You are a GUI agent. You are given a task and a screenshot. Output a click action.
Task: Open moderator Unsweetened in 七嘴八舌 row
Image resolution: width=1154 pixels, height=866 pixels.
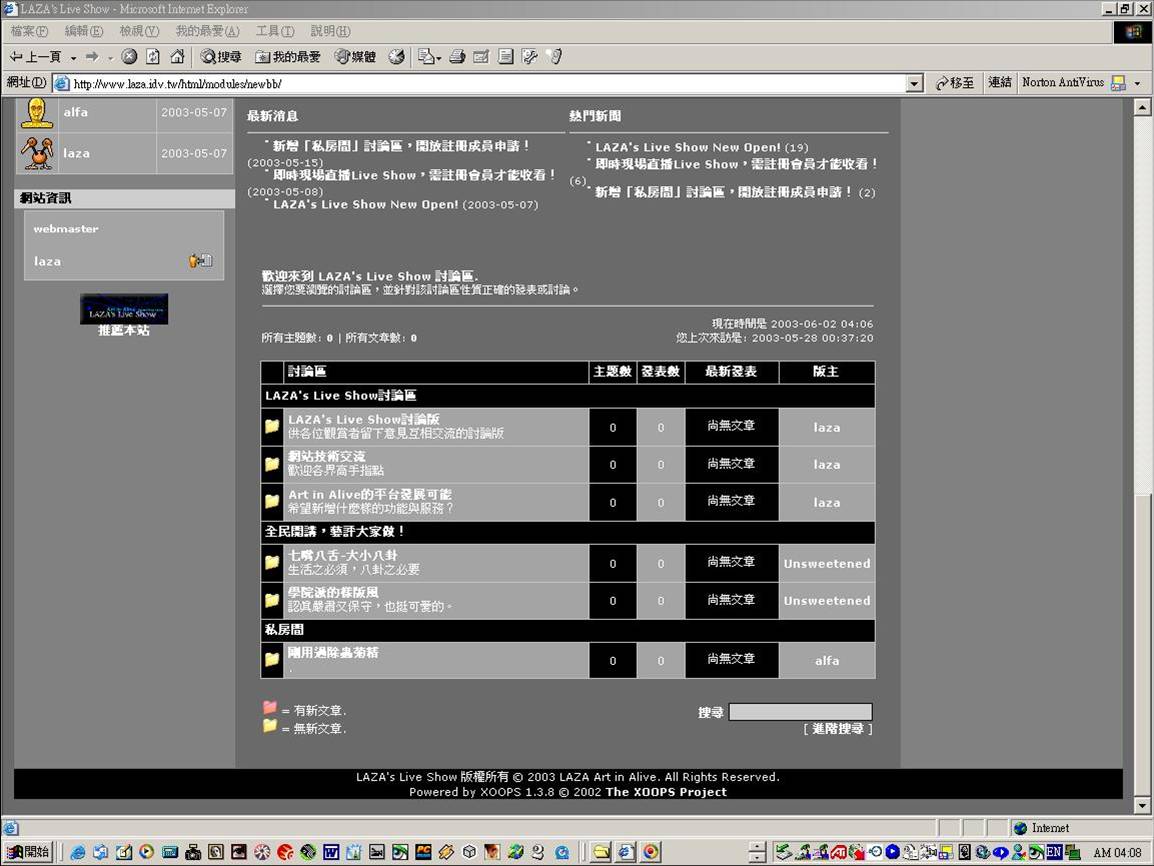pos(826,564)
